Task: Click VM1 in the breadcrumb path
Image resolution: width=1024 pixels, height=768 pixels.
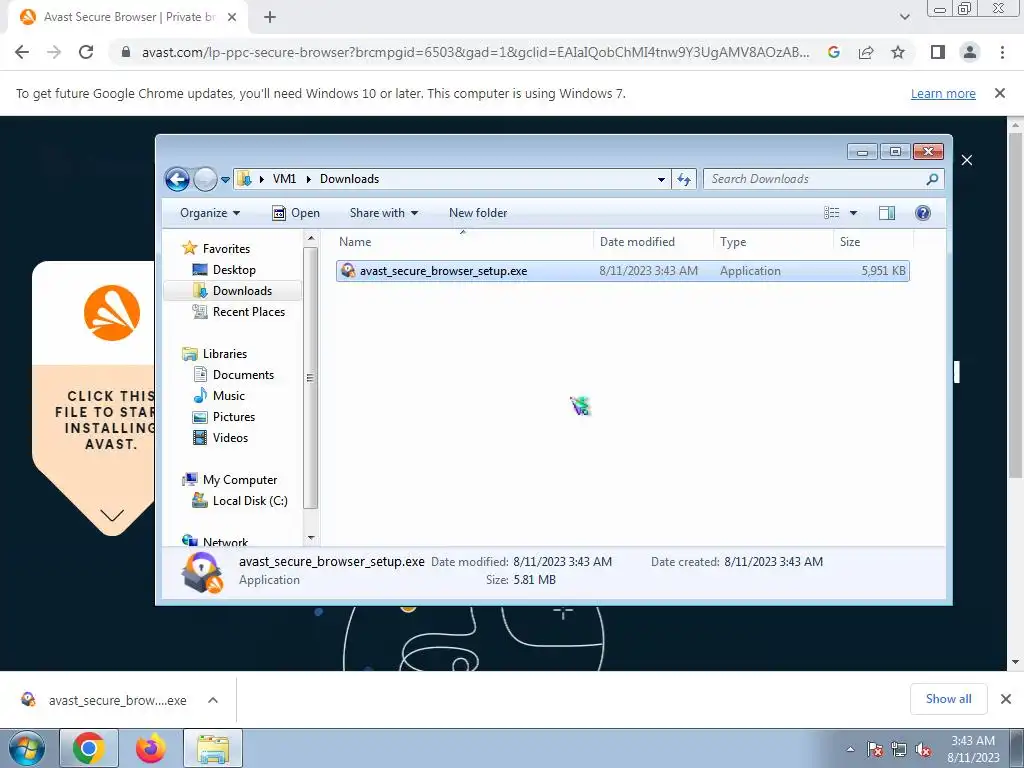Action: point(284,179)
